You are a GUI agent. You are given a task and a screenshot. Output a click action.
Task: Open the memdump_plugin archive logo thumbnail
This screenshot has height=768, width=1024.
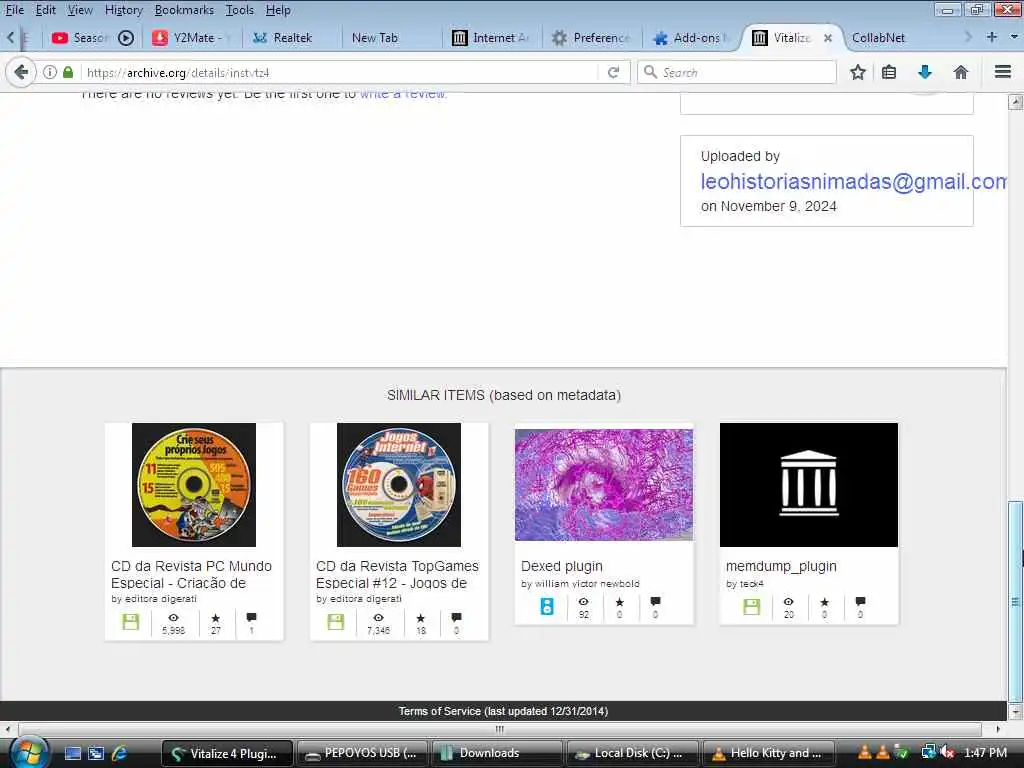pyautogui.click(x=808, y=485)
